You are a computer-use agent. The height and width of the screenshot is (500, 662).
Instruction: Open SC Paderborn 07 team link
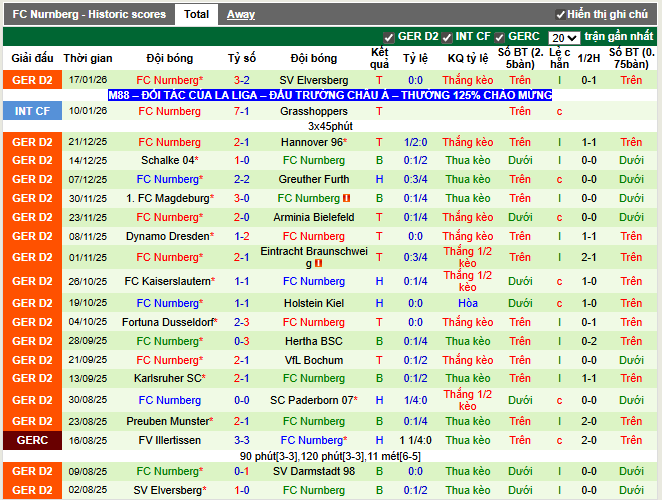[312, 400]
